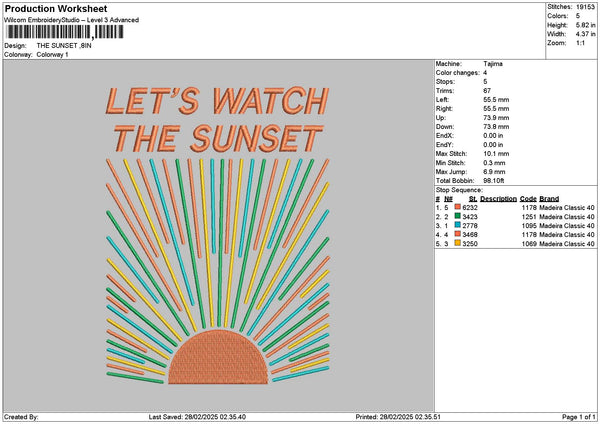Click the Stop Sequence heading
Screen dimensions: 600x424
click(459, 188)
